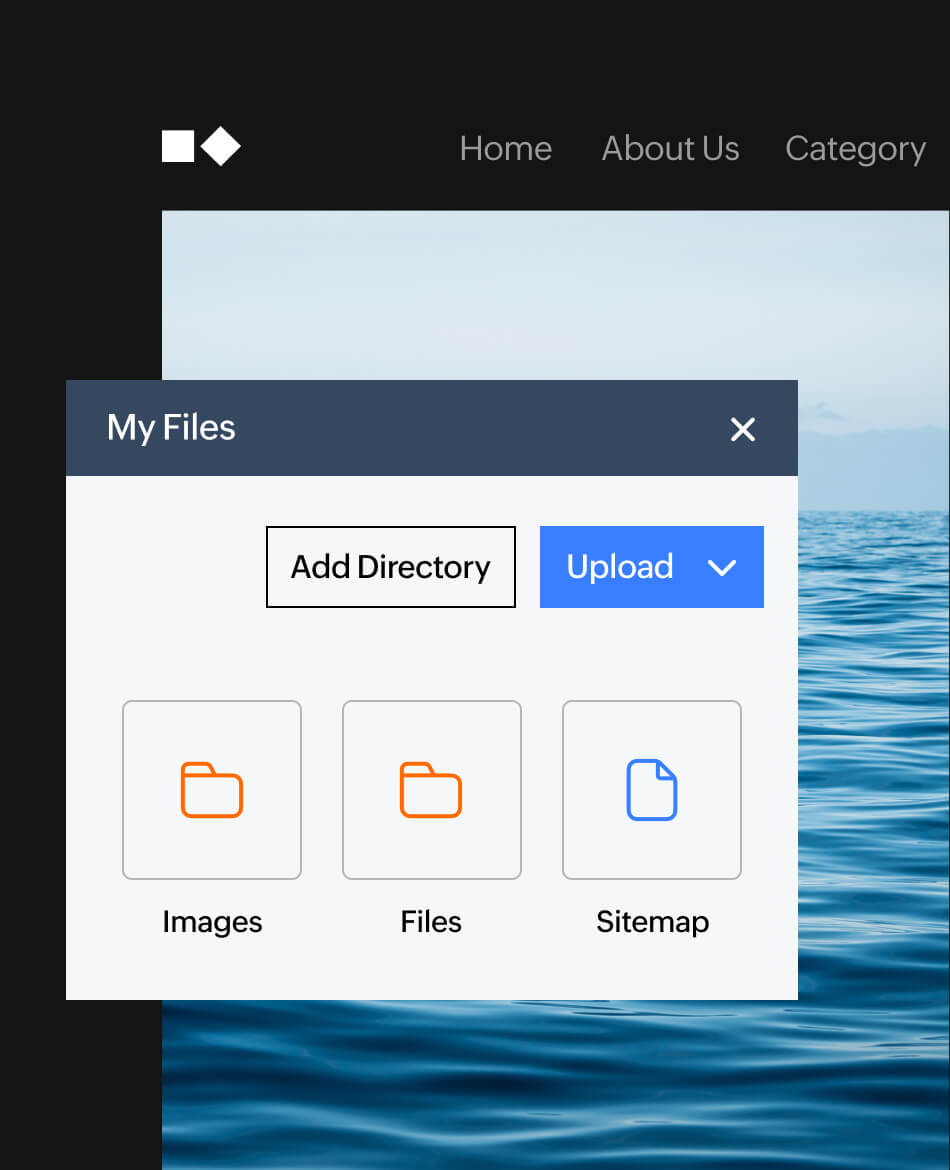Expand the Upload dropdown chevron
The width and height of the screenshot is (950, 1170).
(x=722, y=567)
